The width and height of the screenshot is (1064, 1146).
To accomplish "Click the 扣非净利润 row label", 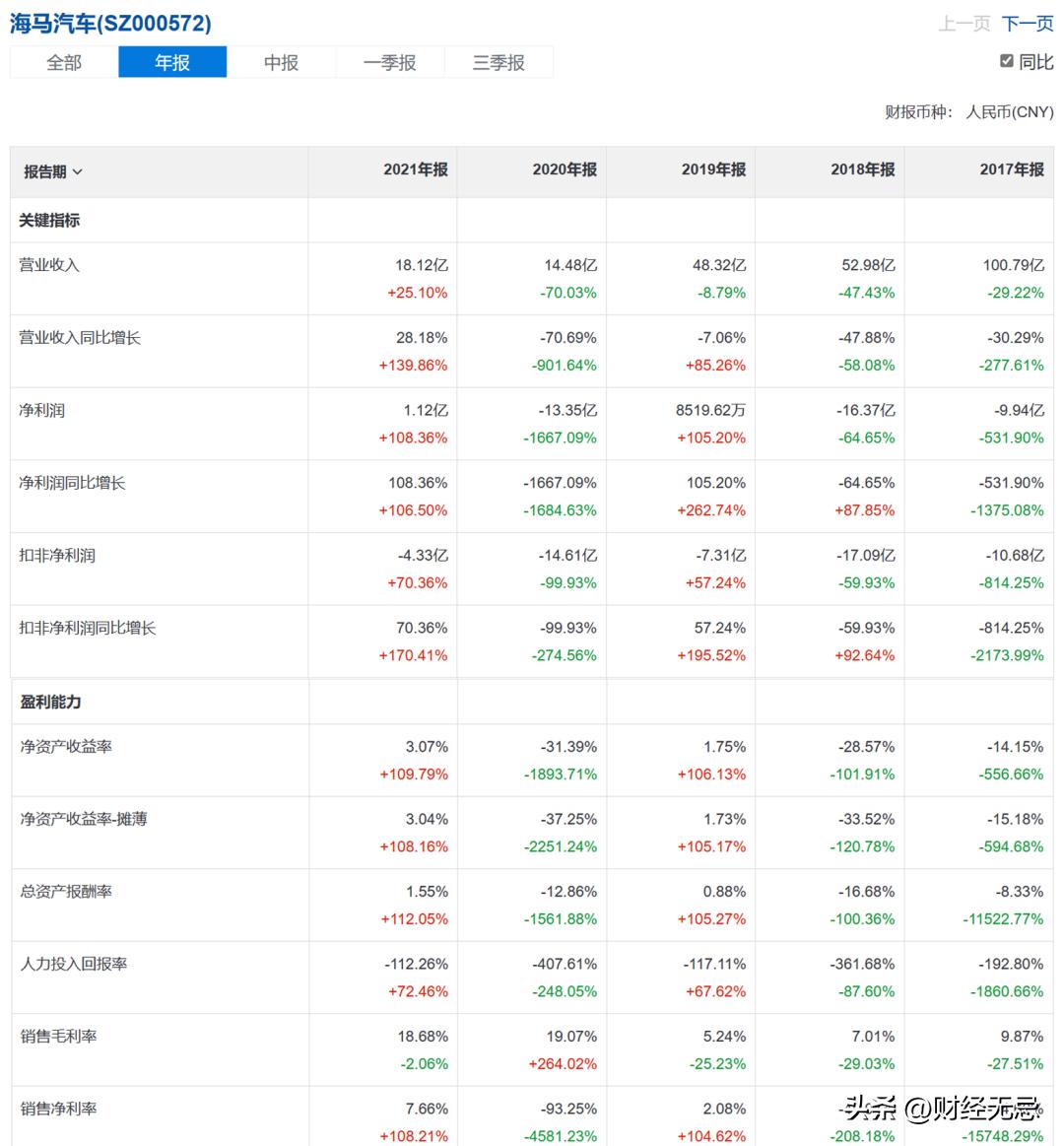I will click(x=59, y=555).
